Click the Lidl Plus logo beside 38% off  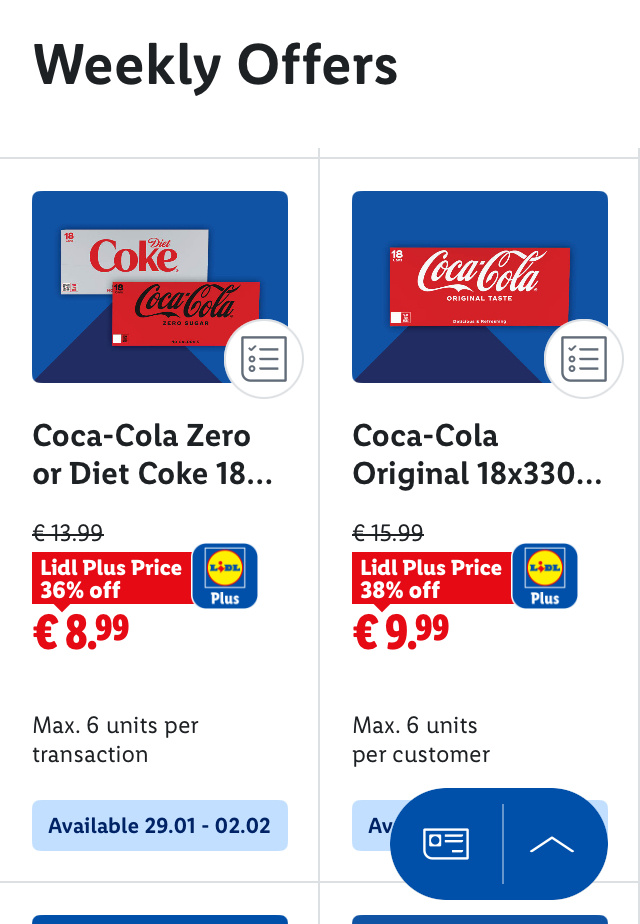click(545, 576)
